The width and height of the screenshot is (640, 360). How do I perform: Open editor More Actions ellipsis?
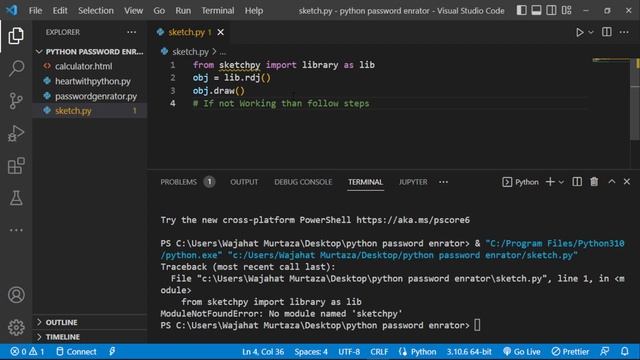click(624, 32)
